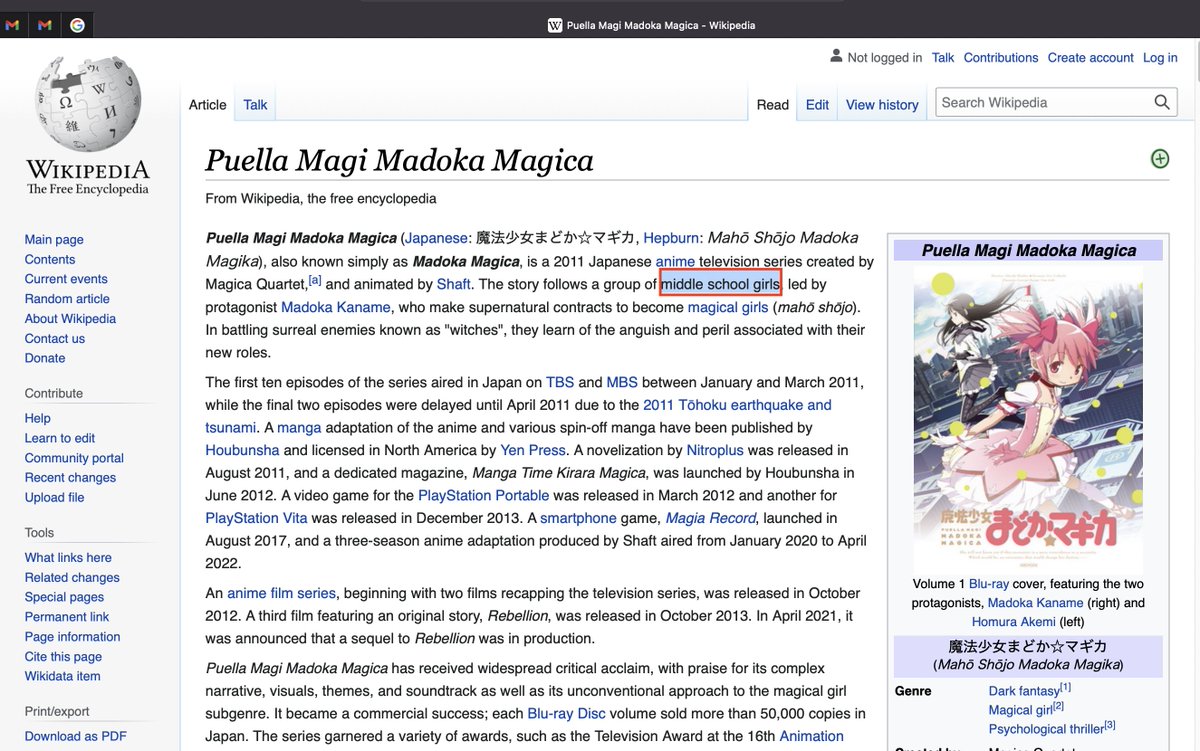The width and height of the screenshot is (1200, 751).
Task: Click Log in
Action: [x=1160, y=57]
